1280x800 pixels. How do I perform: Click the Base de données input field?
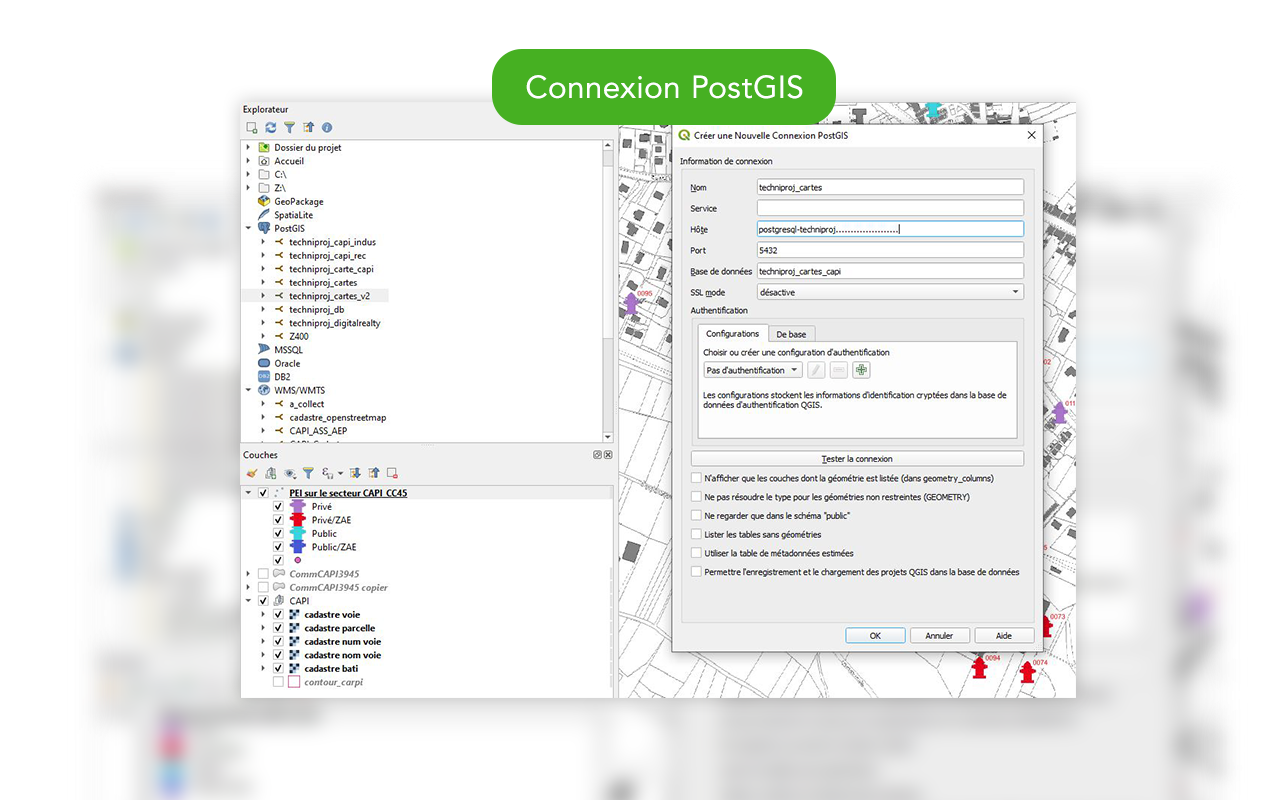click(x=890, y=271)
